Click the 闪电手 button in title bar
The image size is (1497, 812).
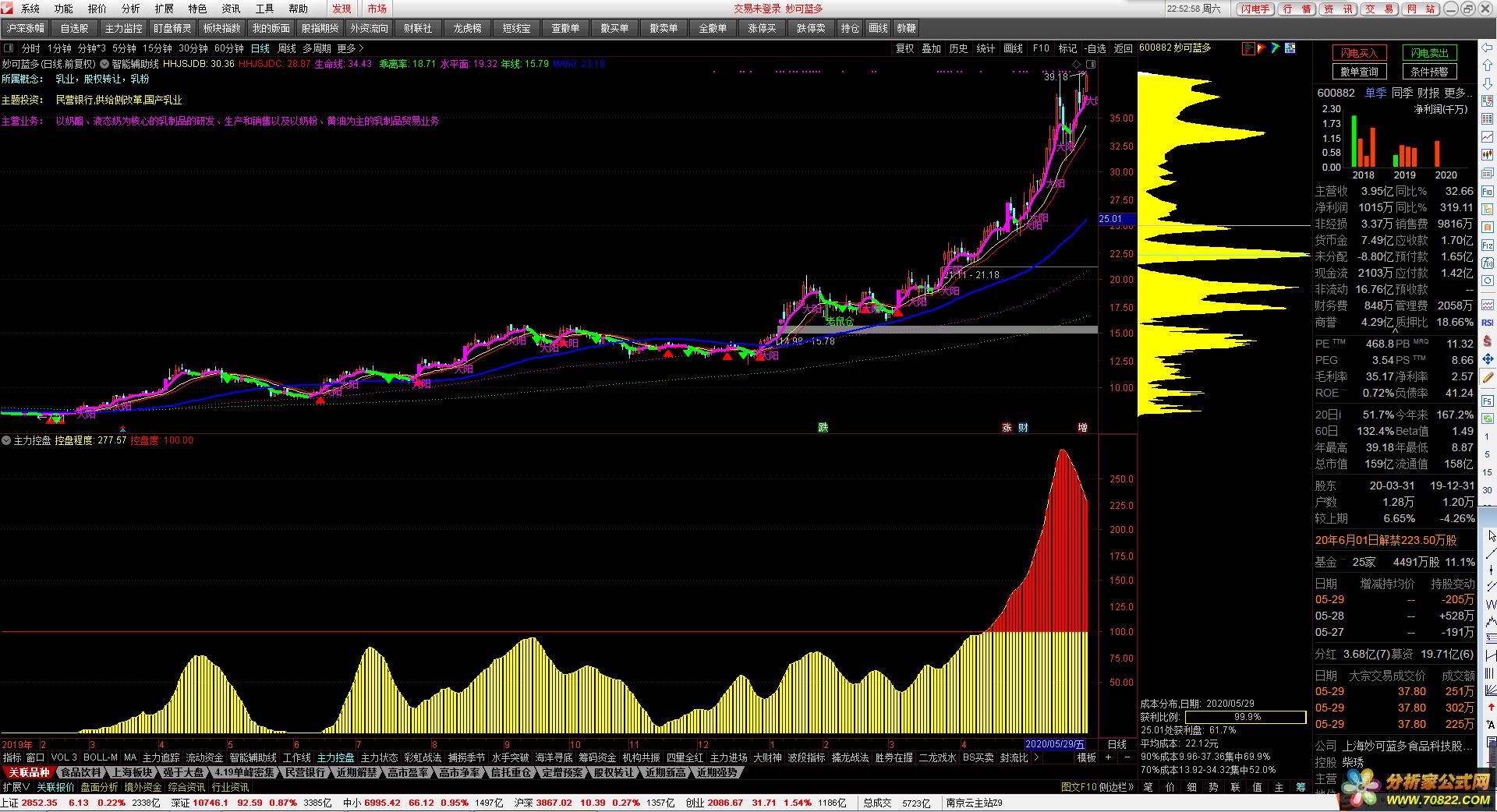point(1255,9)
